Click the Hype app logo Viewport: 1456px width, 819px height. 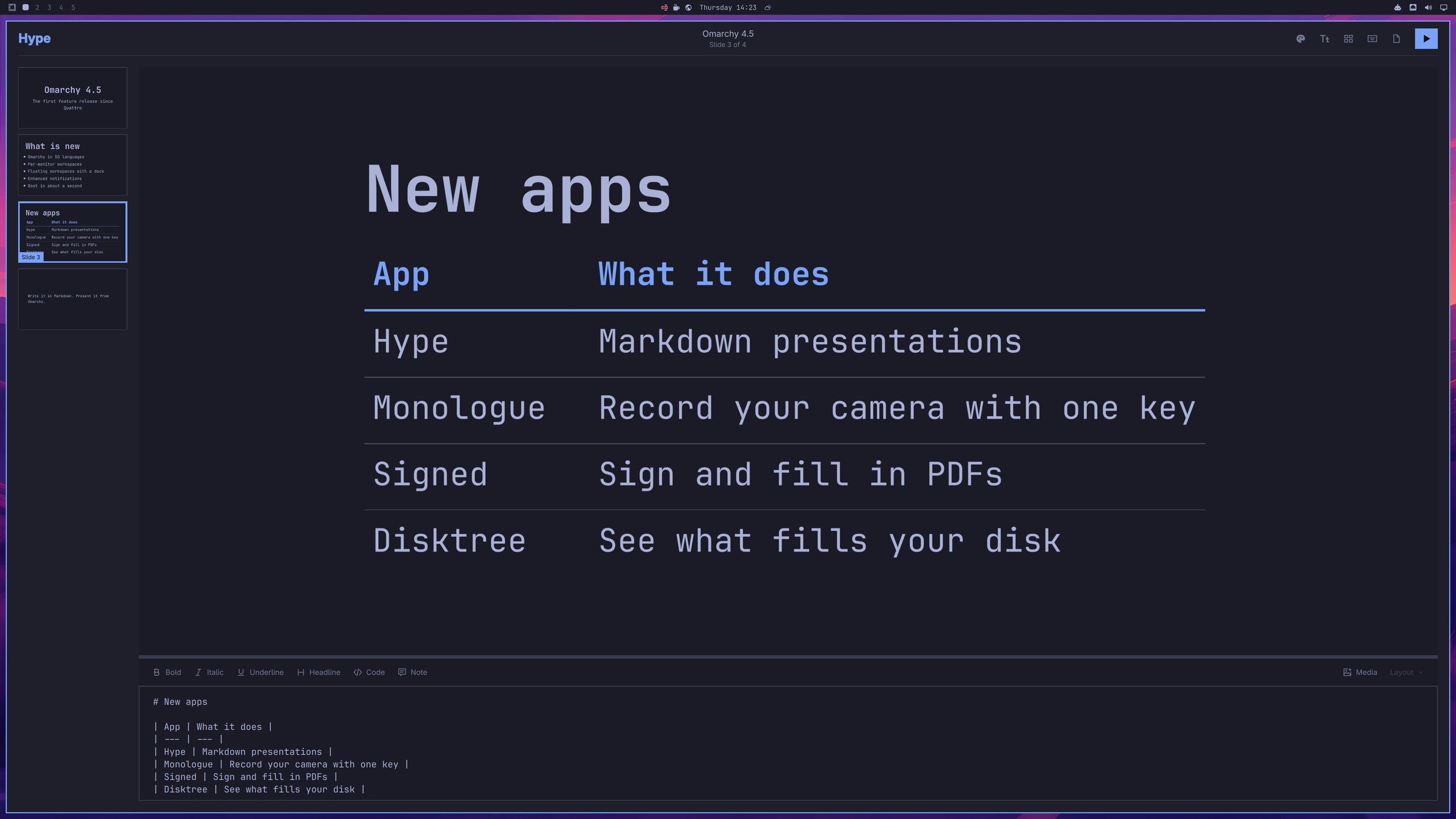pos(34,38)
